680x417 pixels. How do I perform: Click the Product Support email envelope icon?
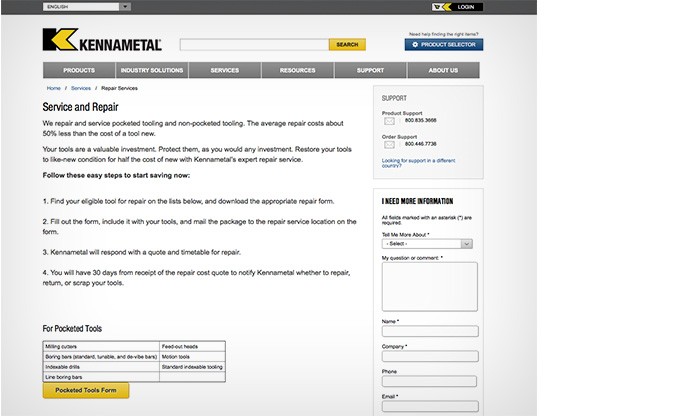[390, 120]
